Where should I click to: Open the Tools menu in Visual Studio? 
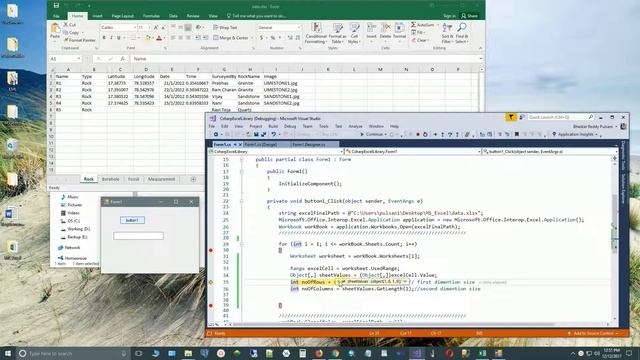pyautogui.click(x=324, y=127)
